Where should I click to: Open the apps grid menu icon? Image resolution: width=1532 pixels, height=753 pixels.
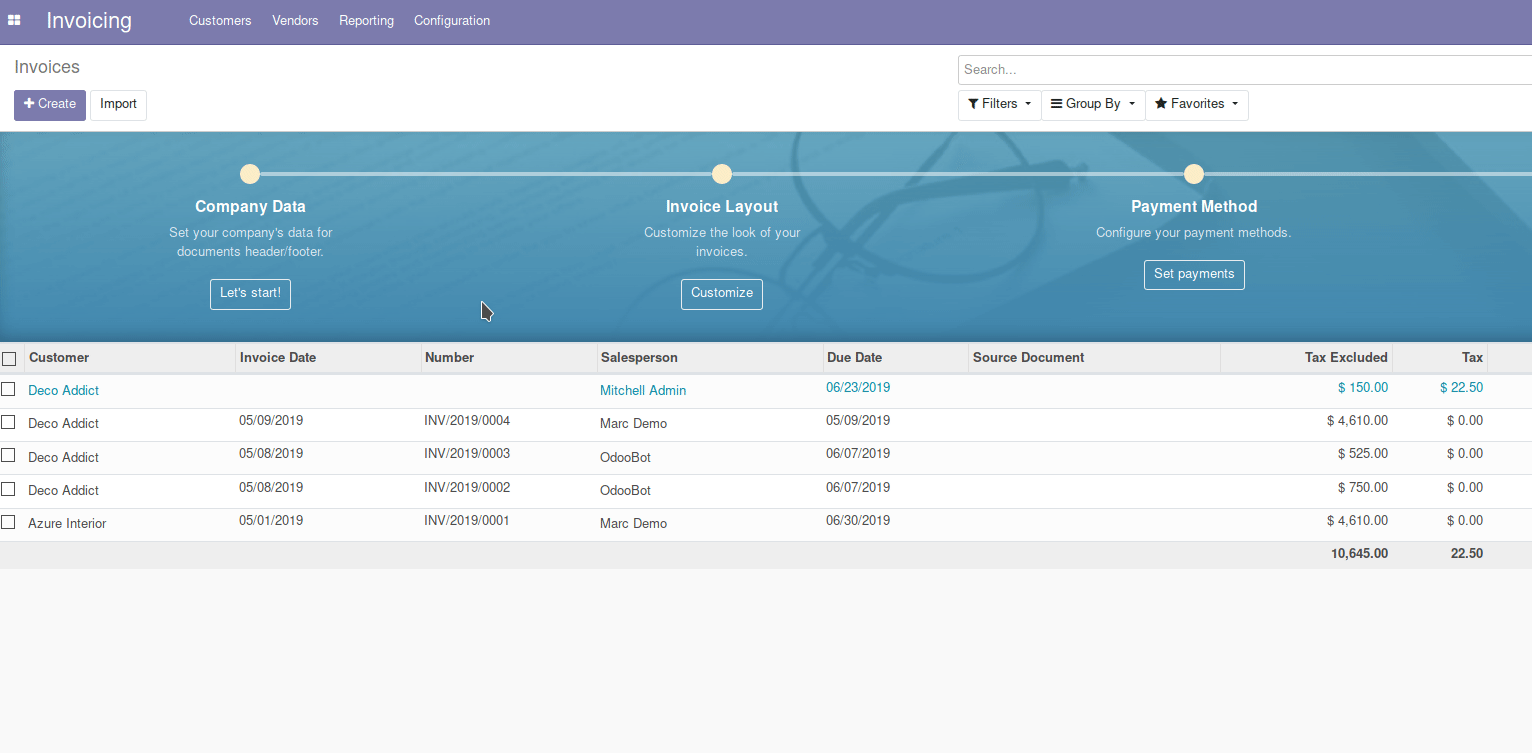pos(14,20)
